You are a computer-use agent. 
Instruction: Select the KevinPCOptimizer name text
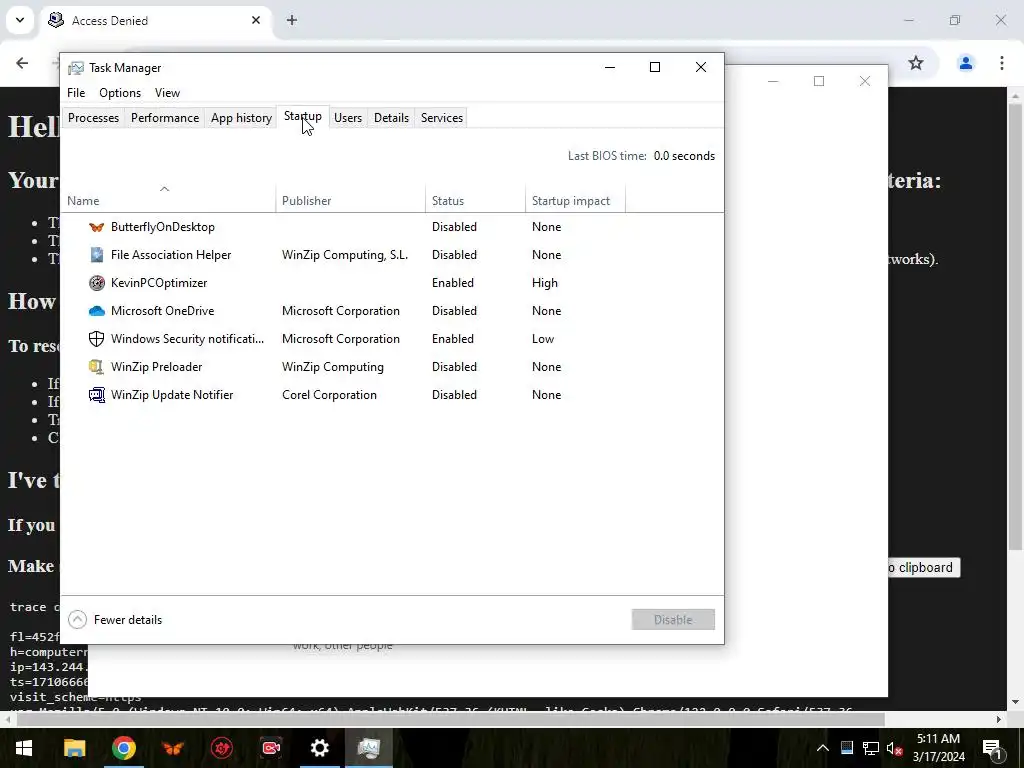pos(159,283)
